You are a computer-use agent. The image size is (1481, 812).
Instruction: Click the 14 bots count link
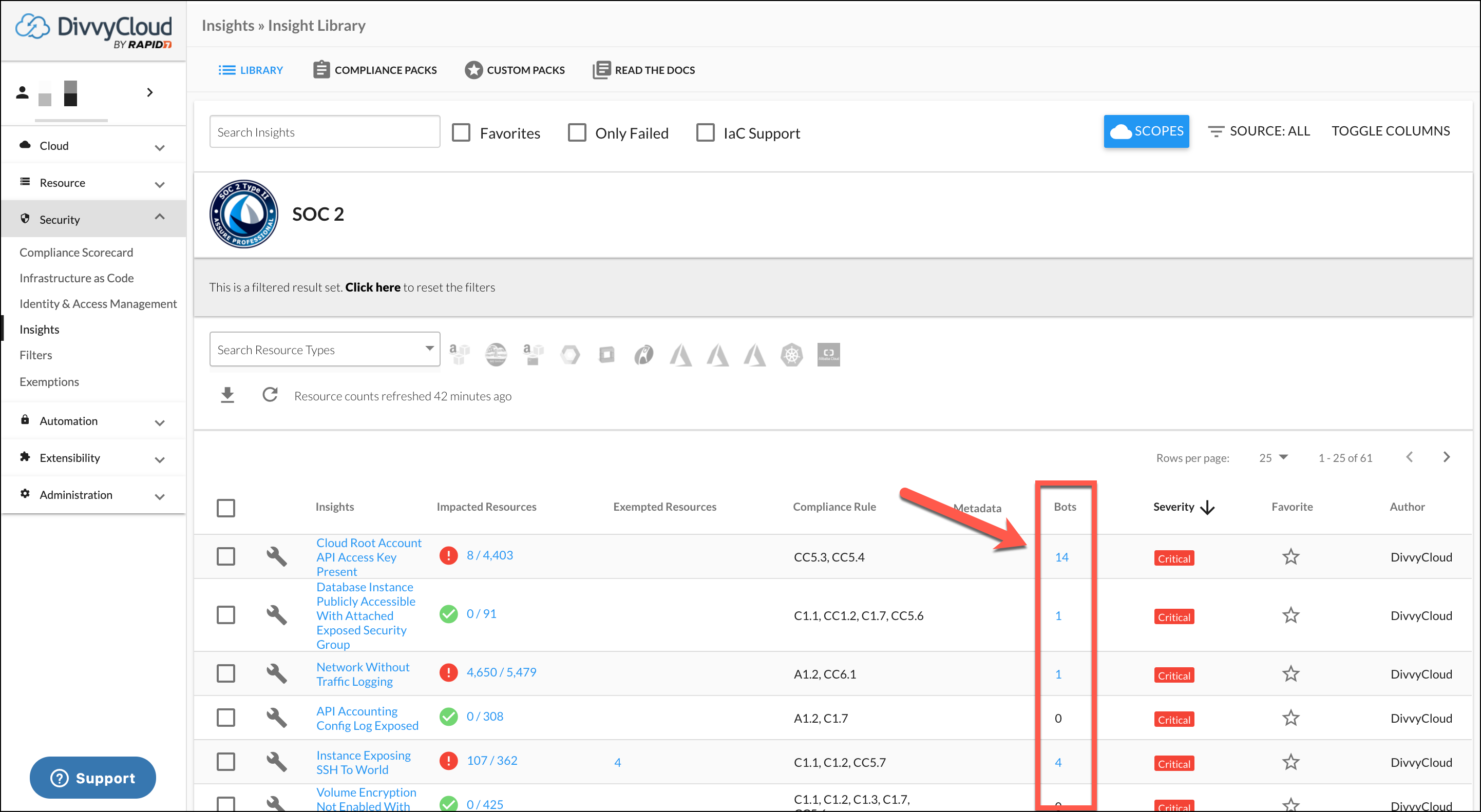tap(1061, 557)
